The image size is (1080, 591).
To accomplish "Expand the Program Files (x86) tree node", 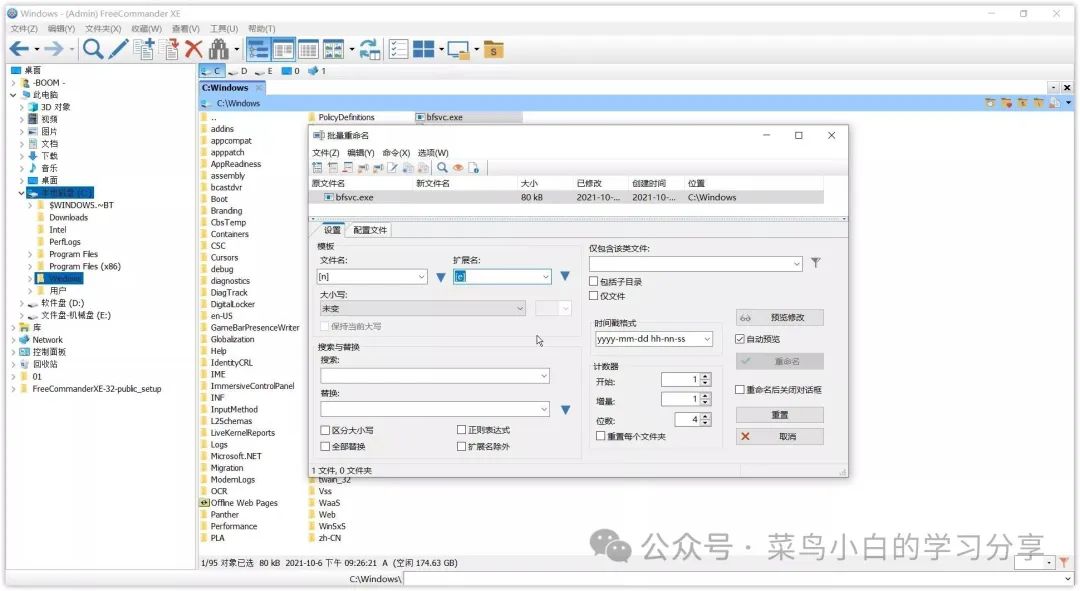I will click(30, 267).
